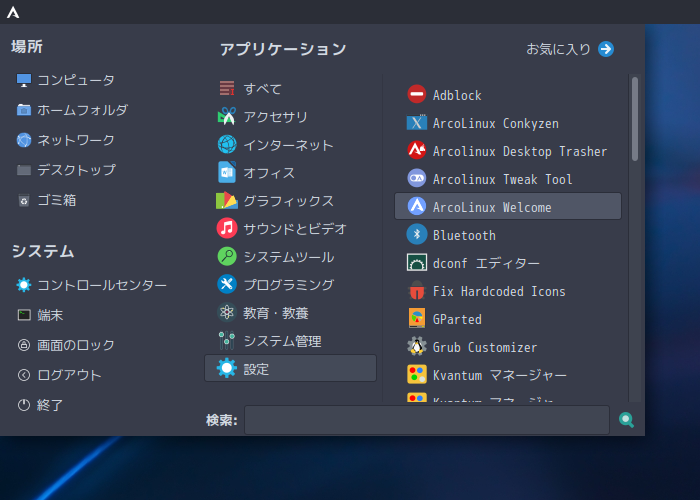Launch Adblock red stop icon
The width and height of the screenshot is (700, 500).
pos(417,94)
